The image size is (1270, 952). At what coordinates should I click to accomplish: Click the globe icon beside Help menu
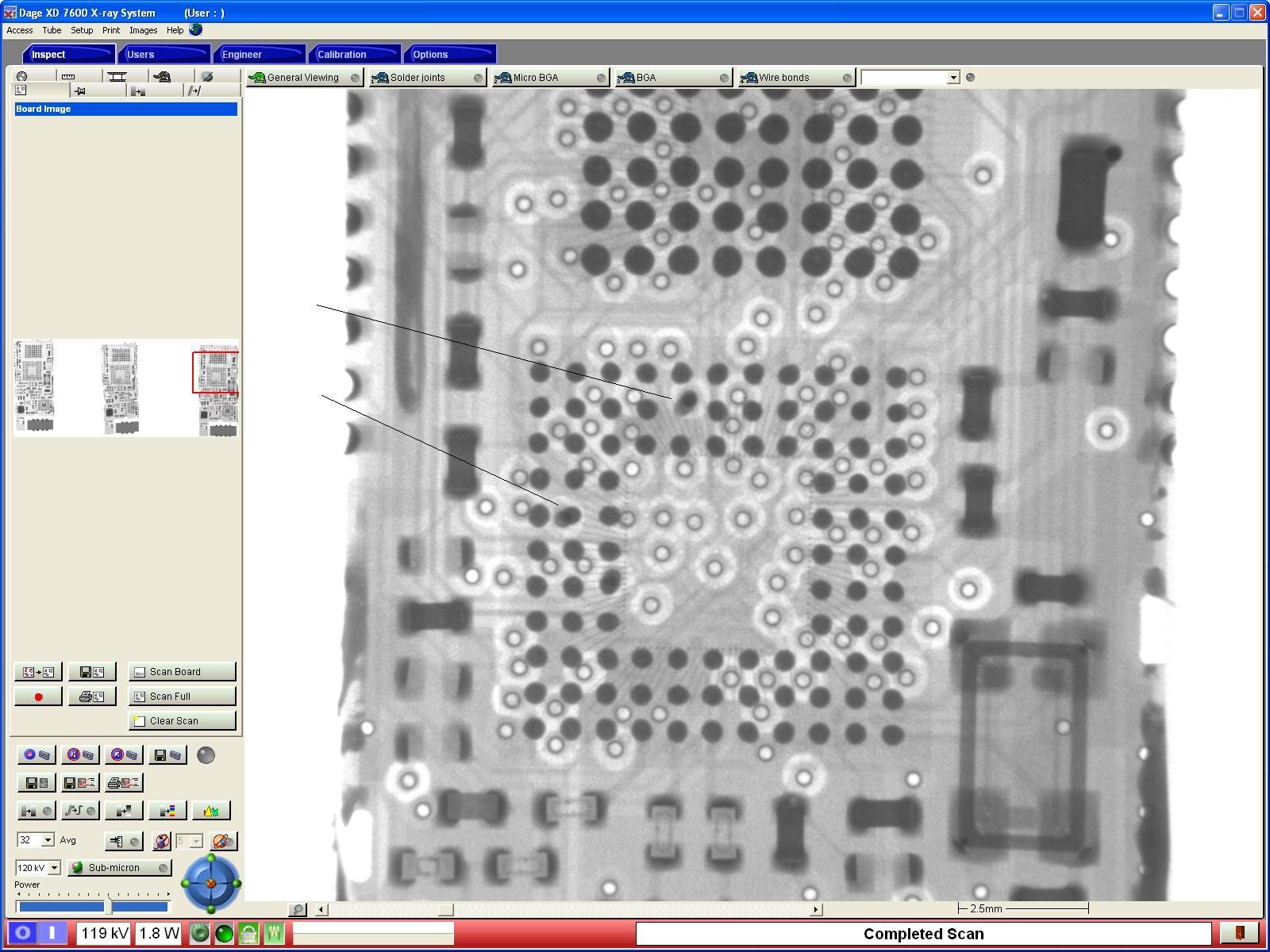[196, 29]
